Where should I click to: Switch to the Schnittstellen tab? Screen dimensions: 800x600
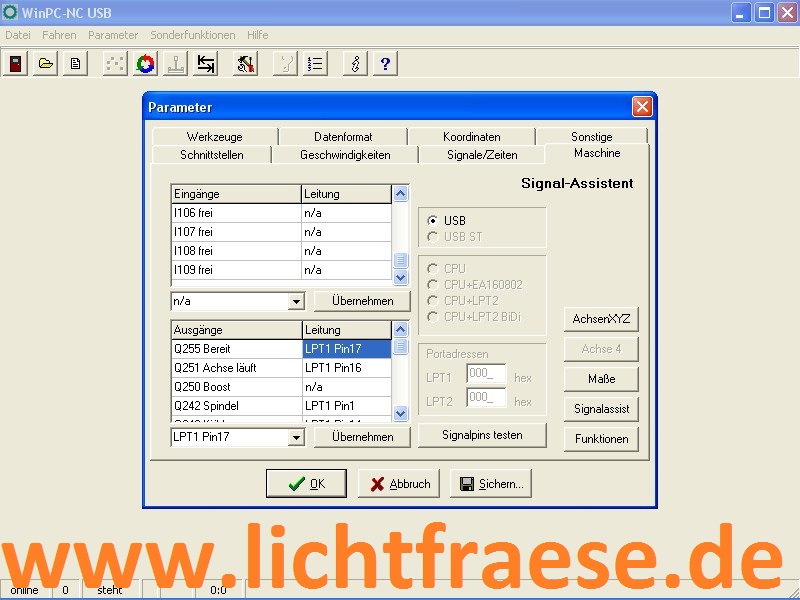(x=212, y=155)
